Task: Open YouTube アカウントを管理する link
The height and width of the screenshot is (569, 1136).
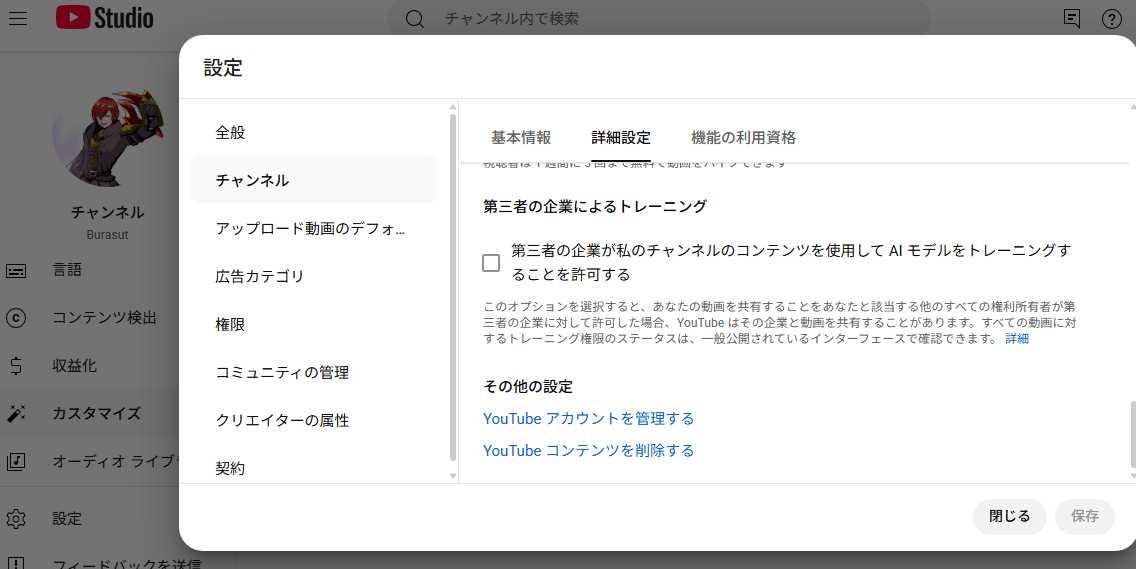Action: [x=588, y=419]
